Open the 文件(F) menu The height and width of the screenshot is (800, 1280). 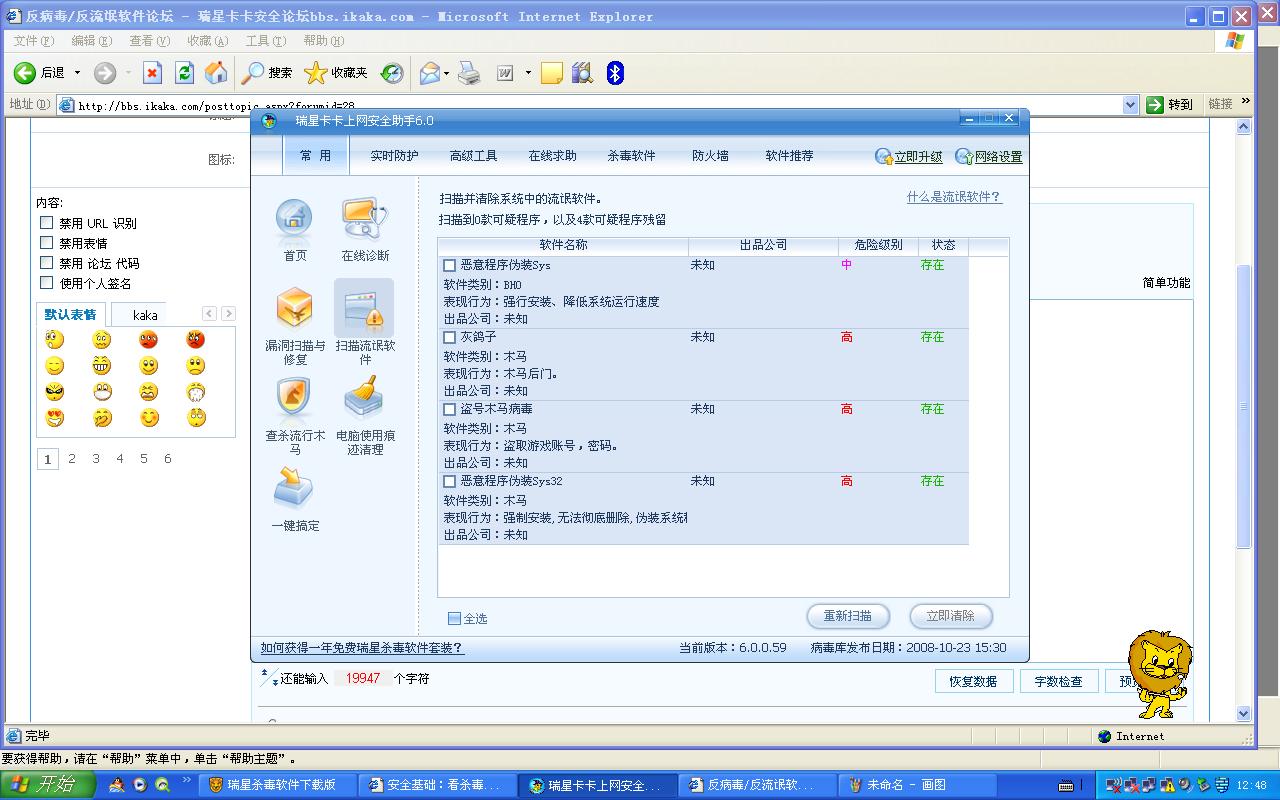34,41
